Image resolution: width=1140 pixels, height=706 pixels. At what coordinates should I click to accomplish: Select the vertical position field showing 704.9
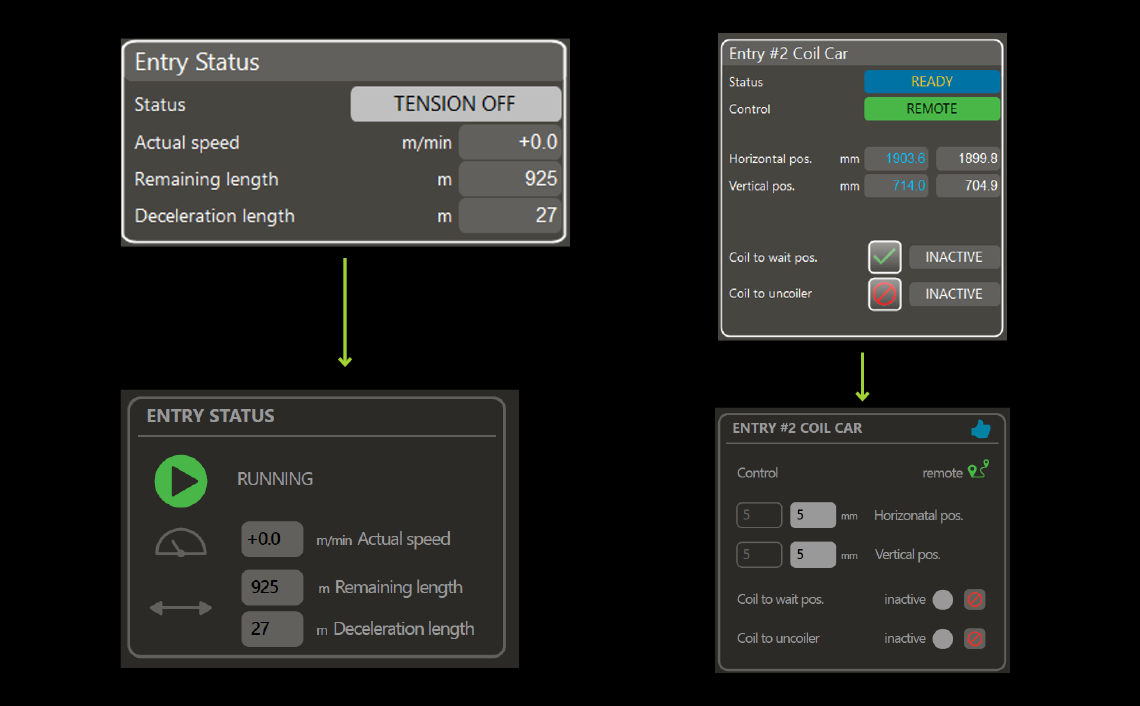click(x=968, y=185)
